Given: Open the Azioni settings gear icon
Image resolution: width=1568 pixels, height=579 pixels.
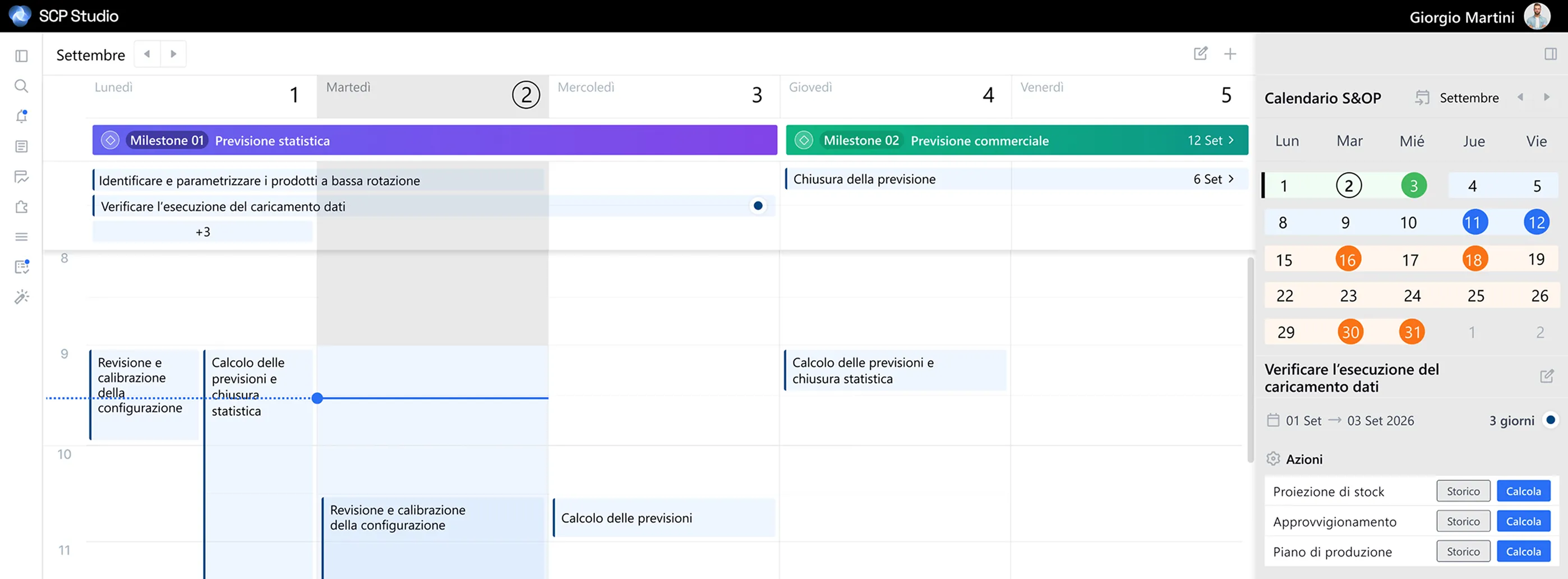Looking at the screenshot, I should (1273, 458).
